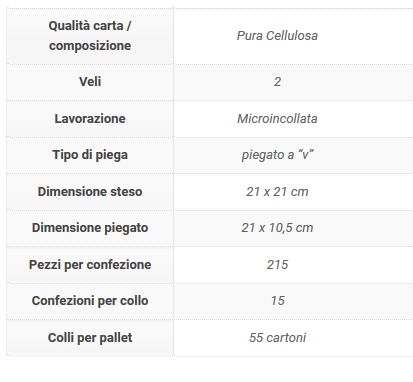The width and height of the screenshot is (413, 382).
Task: Select the '21 x 10,5 cm' value
Action: 277,228
